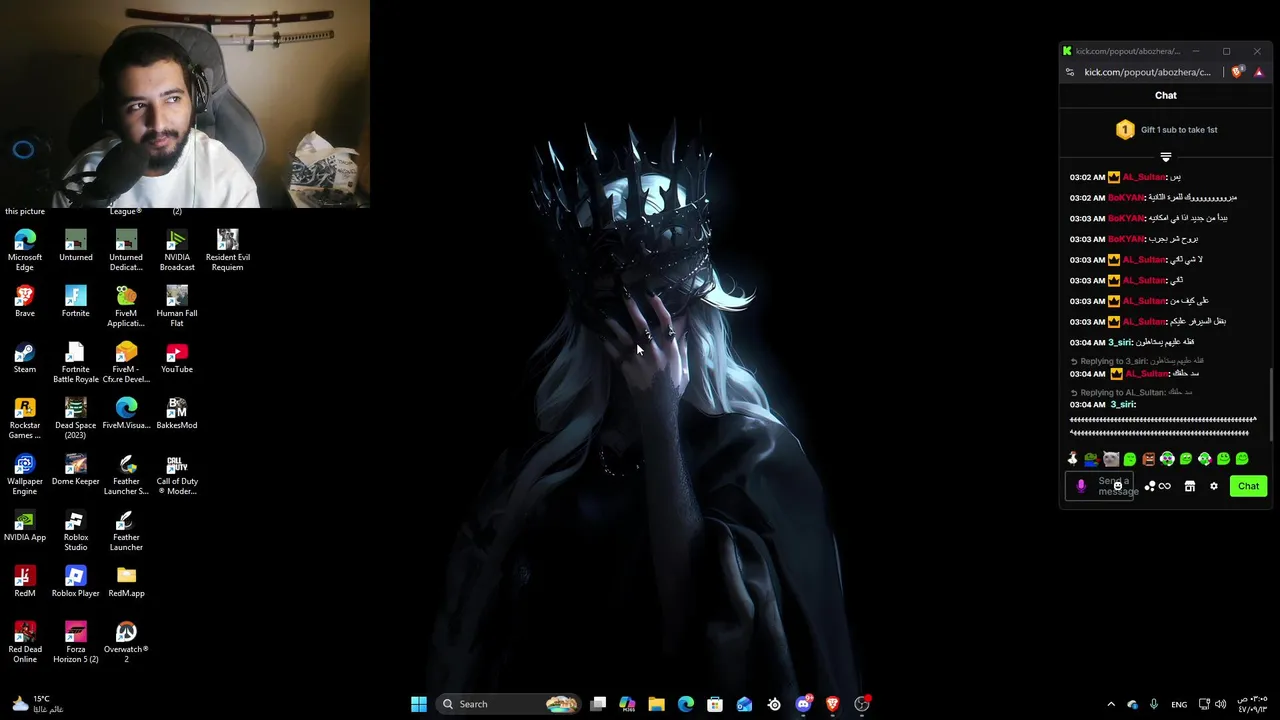Select the NVIDIA Broadcast desktop icon
The height and width of the screenshot is (720, 1280).
[177, 250]
